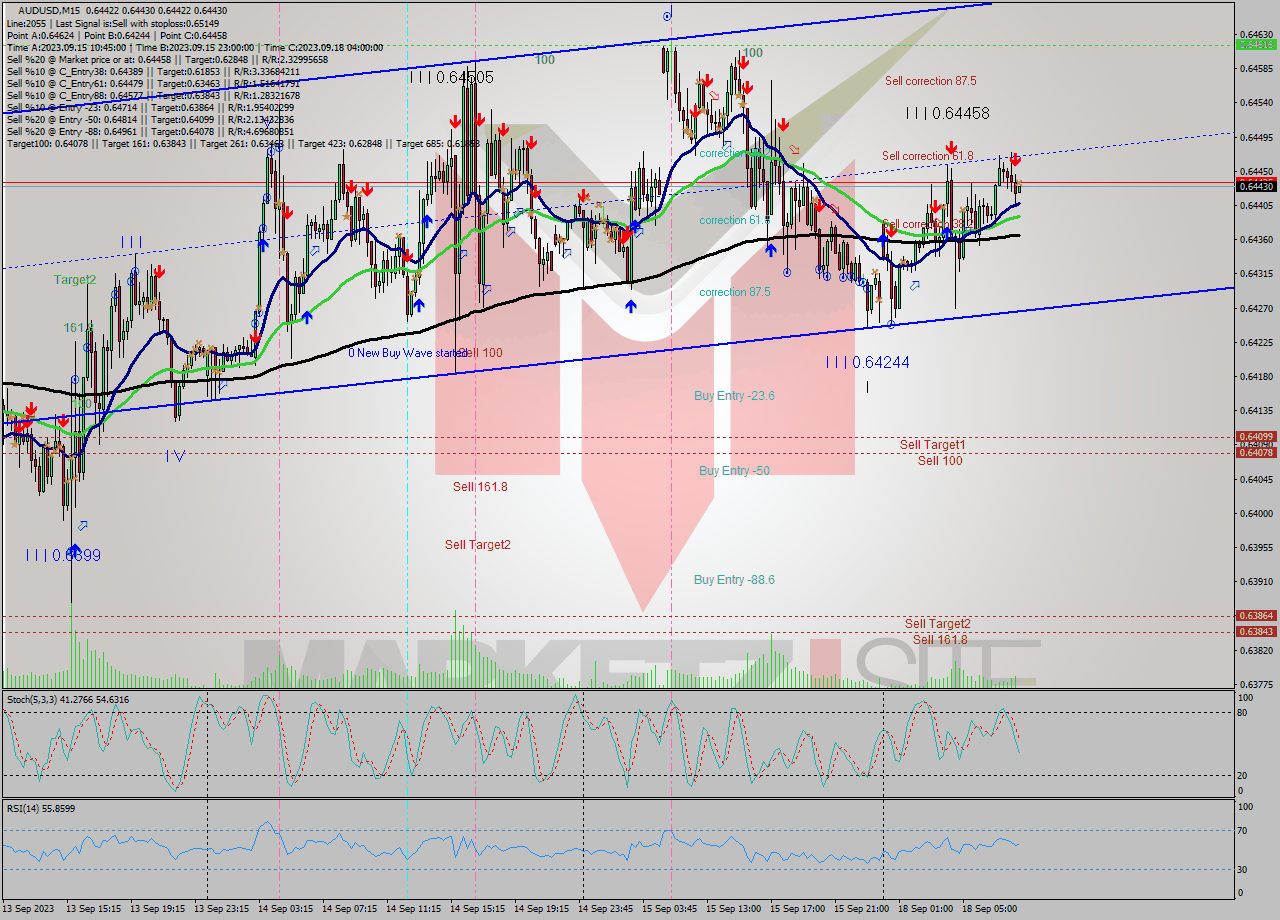Click the 'Sell correction 87.5' label
This screenshot has width=1280, height=920.
point(930,81)
